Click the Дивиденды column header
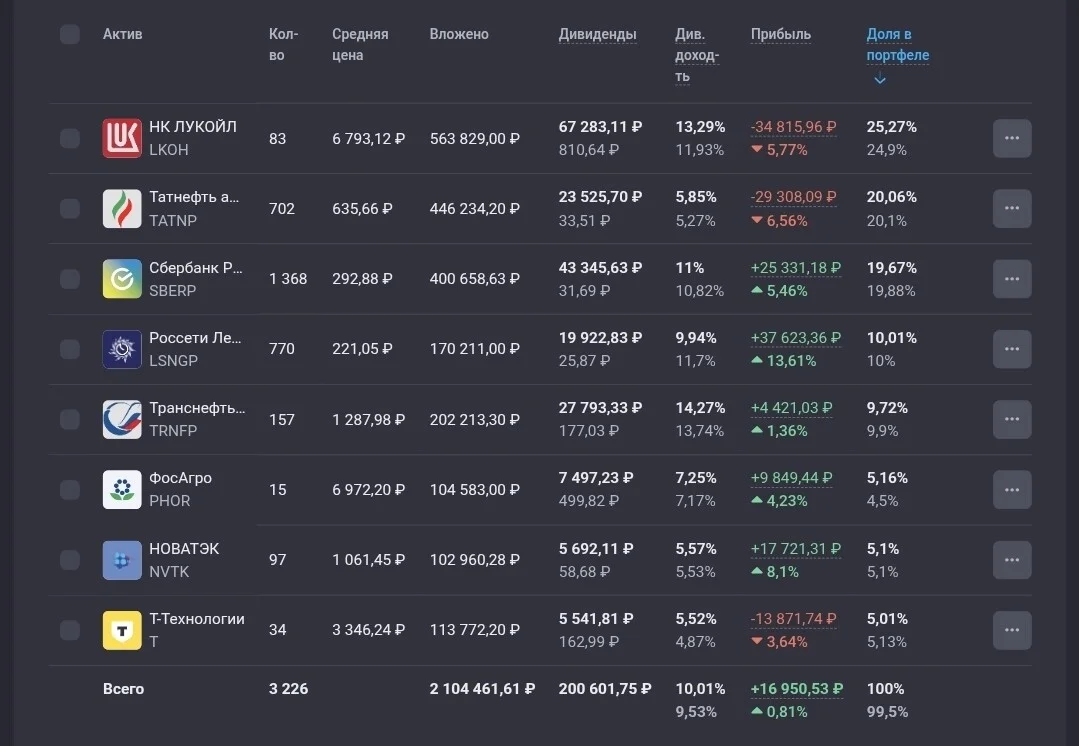This screenshot has width=1079, height=746. point(597,34)
